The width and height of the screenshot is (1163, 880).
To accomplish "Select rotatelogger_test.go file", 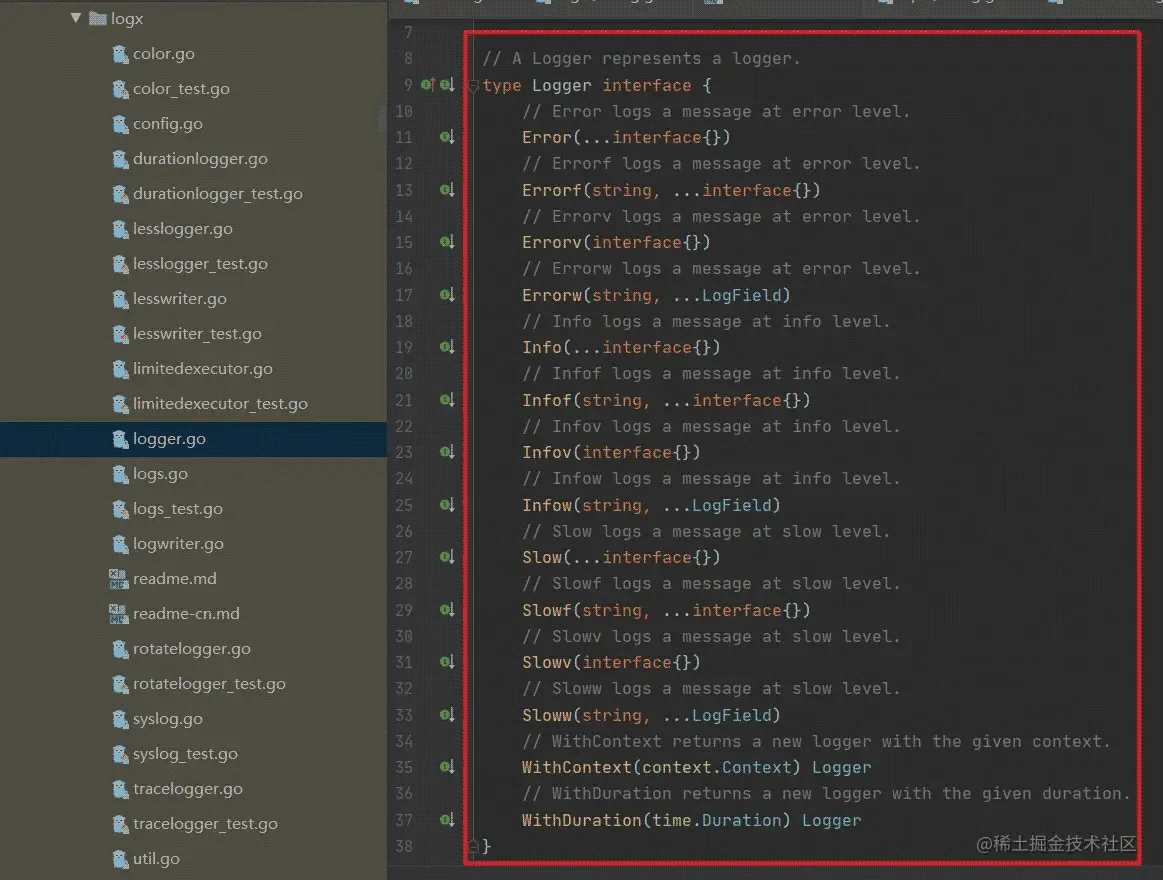I will (x=209, y=684).
